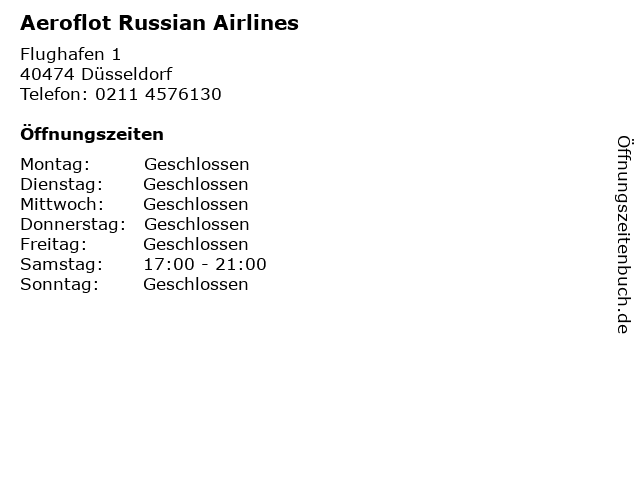Open the vertical öffnungszeitenbuch.de watermark link
Image resolution: width=640 pixels, height=480 pixels.
pyautogui.click(x=624, y=235)
